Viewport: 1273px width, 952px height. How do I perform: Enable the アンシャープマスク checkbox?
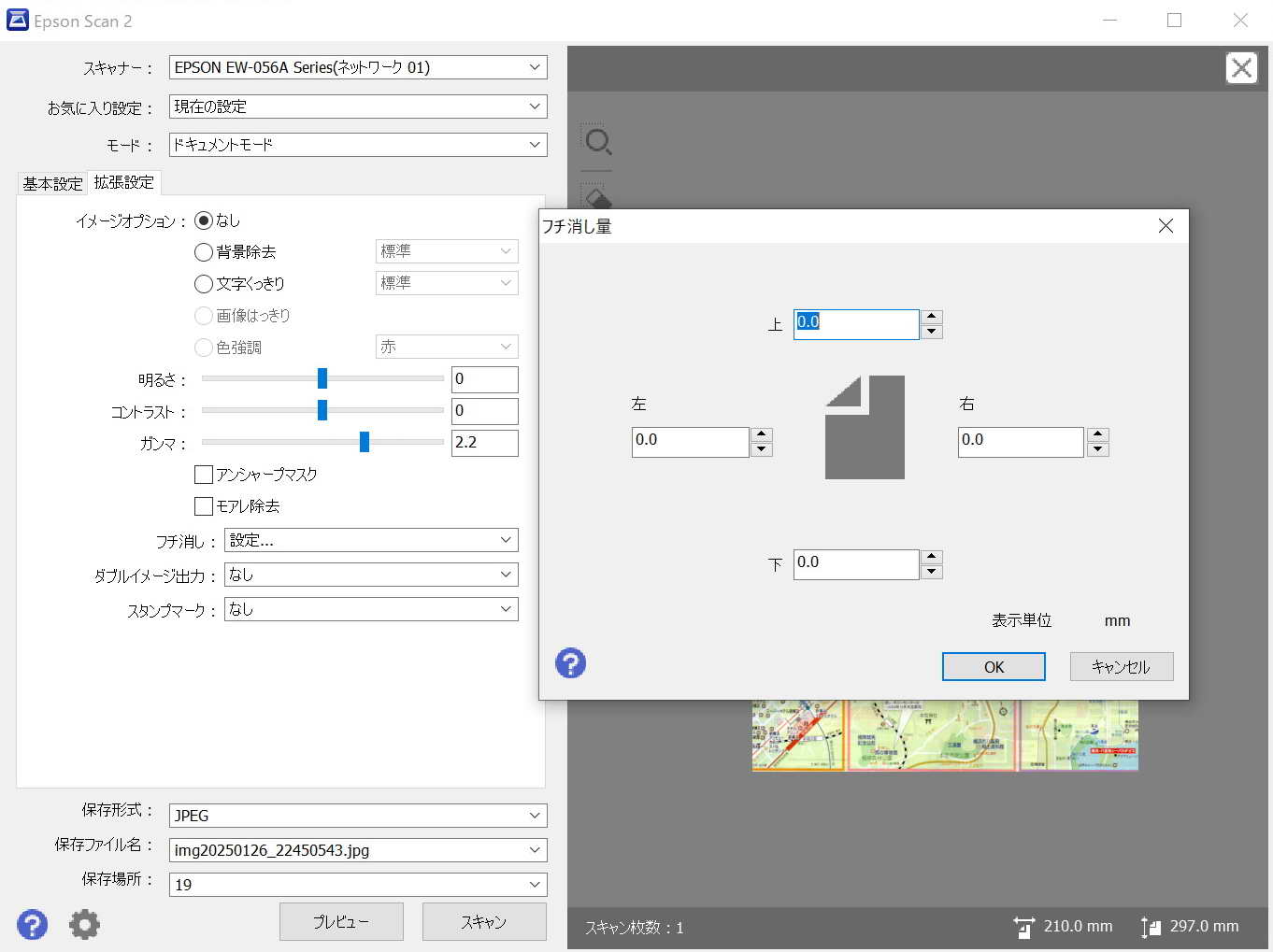pos(204,475)
